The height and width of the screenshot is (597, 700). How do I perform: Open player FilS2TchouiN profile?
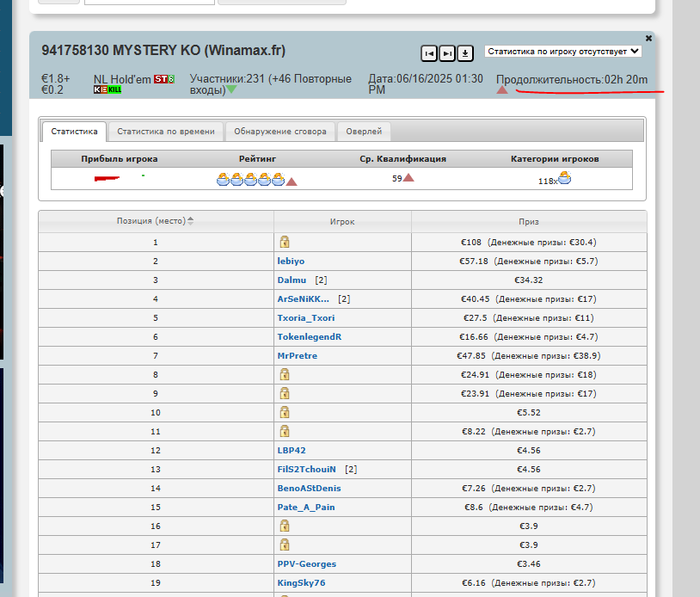click(x=306, y=469)
